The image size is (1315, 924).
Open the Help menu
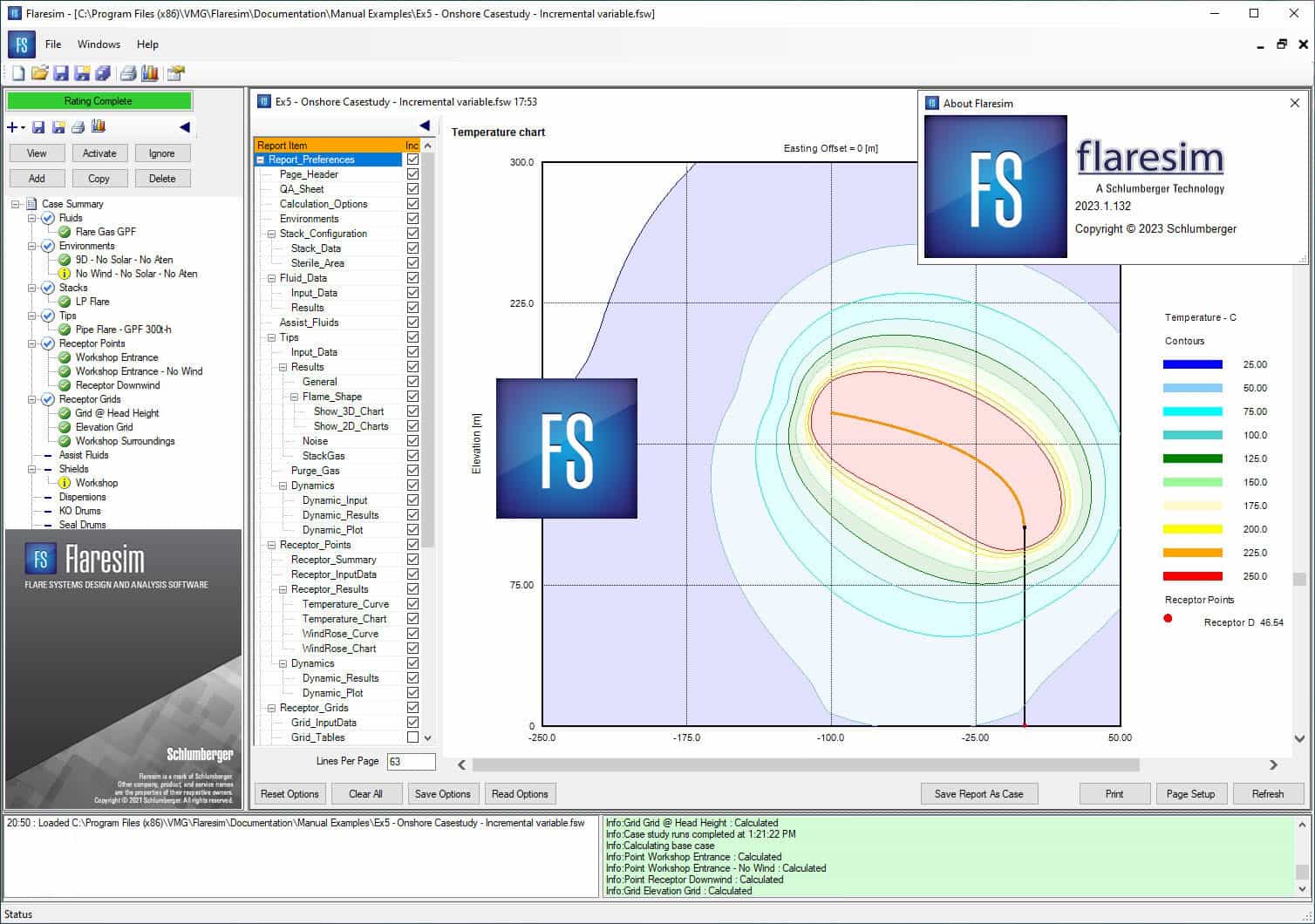[147, 44]
